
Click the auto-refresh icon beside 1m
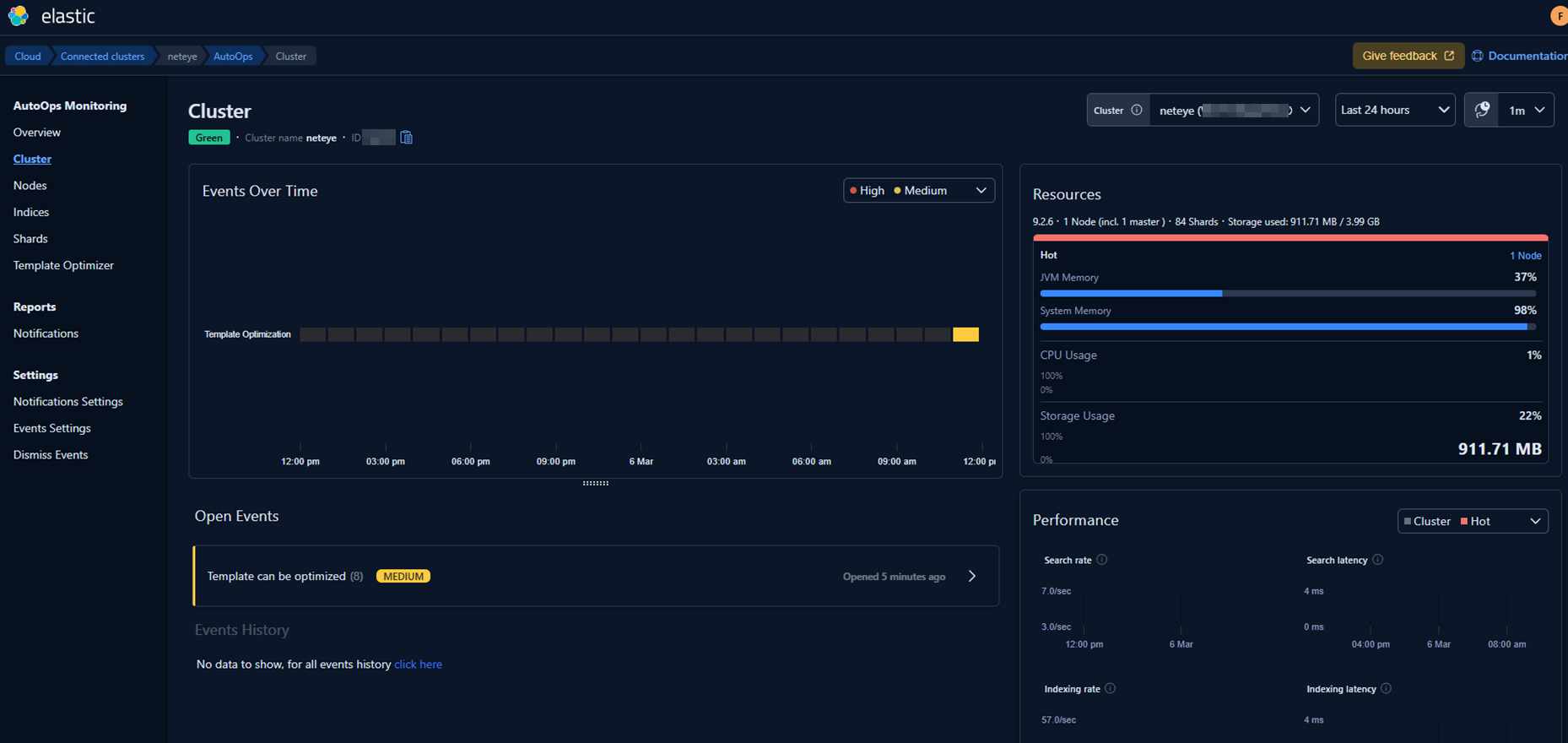click(x=1482, y=111)
